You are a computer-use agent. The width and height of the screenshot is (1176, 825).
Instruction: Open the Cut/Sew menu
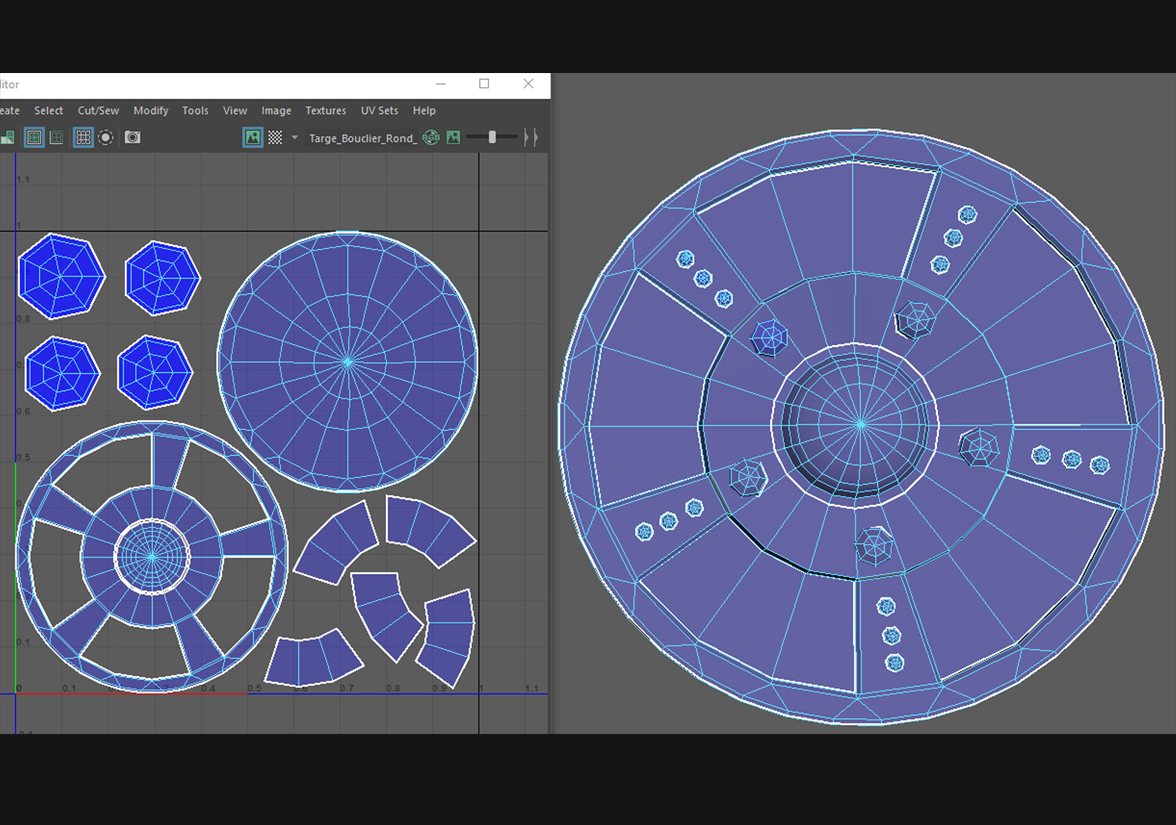coord(98,111)
